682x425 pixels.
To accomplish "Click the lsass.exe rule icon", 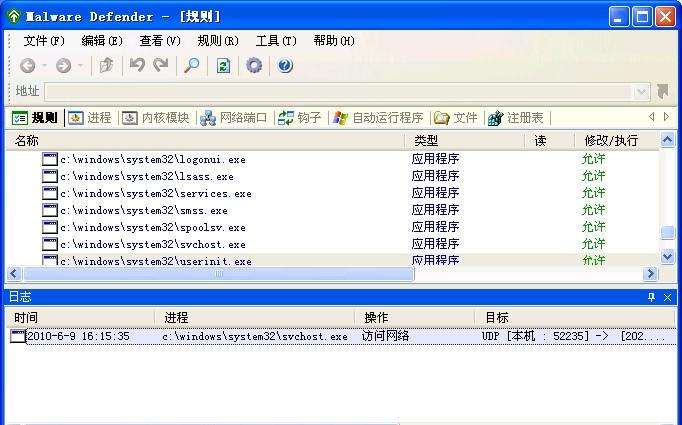I will [x=50, y=176].
